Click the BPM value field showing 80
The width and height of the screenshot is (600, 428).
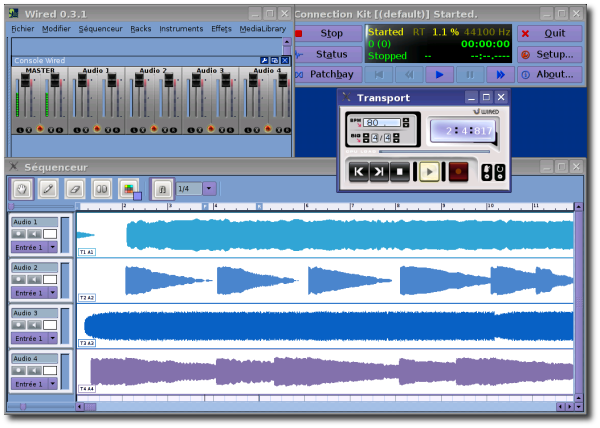(382, 122)
